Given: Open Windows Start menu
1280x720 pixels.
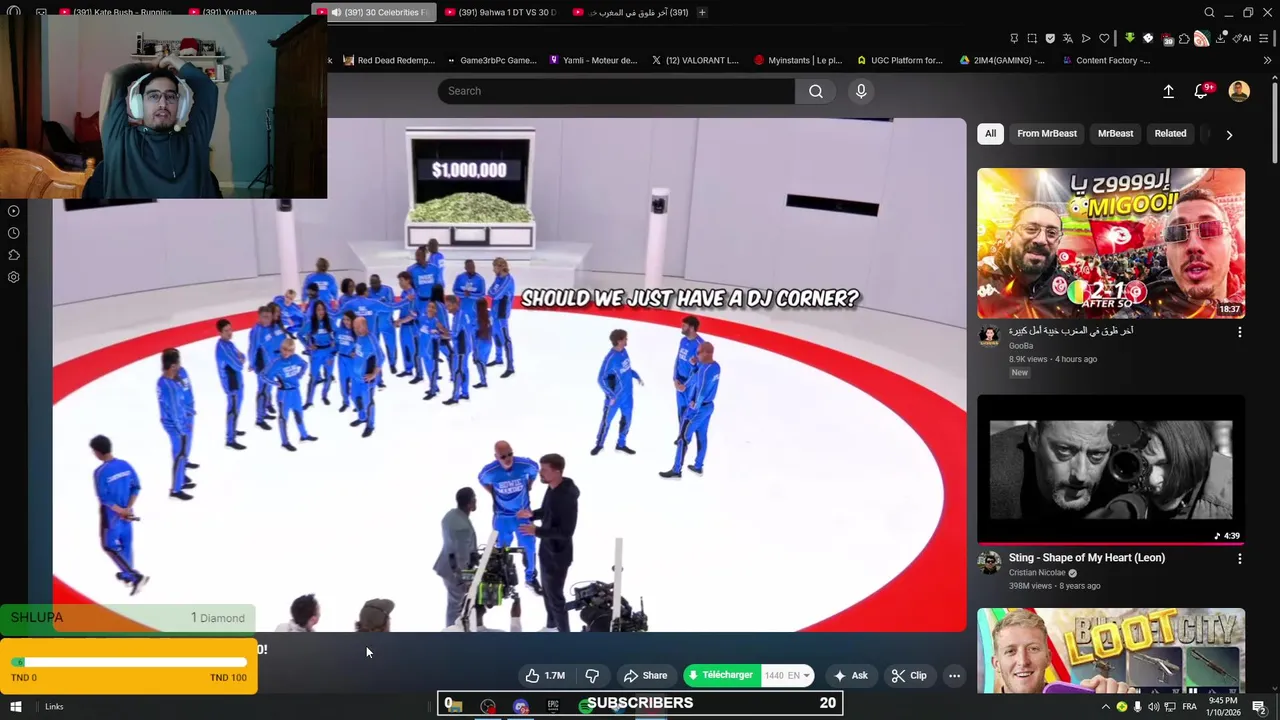Looking at the screenshot, I should click(15, 706).
